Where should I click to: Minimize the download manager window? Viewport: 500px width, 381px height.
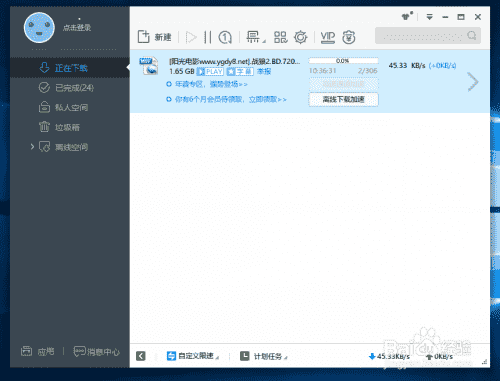click(445, 17)
